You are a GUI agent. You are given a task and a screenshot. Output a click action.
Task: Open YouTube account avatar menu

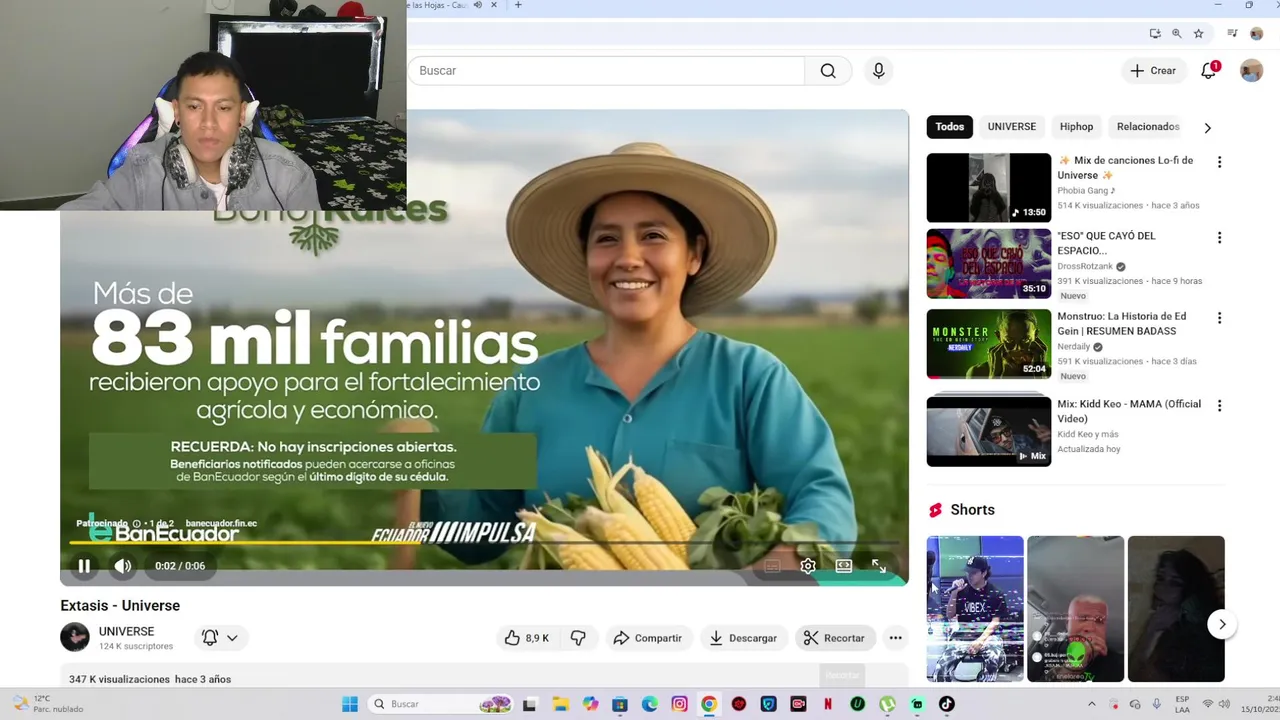click(x=1251, y=71)
